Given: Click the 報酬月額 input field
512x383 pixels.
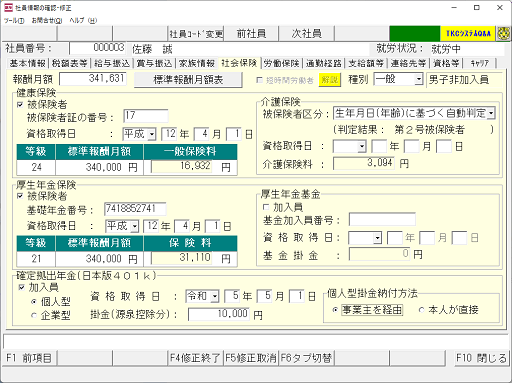Looking at the screenshot, I should [93, 79].
